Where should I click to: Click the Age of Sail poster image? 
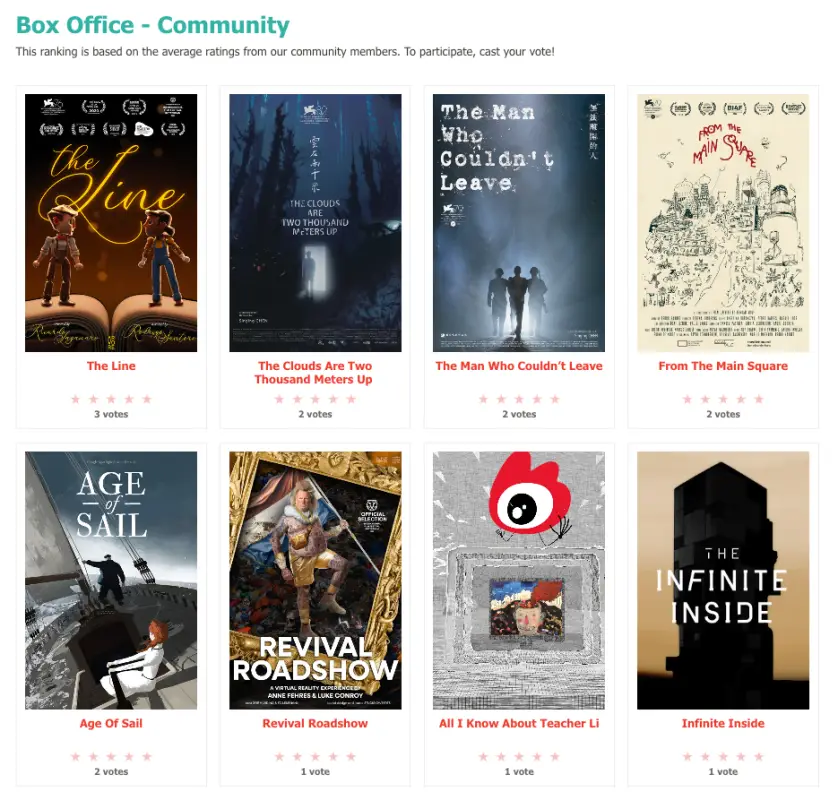coord(111,580)
